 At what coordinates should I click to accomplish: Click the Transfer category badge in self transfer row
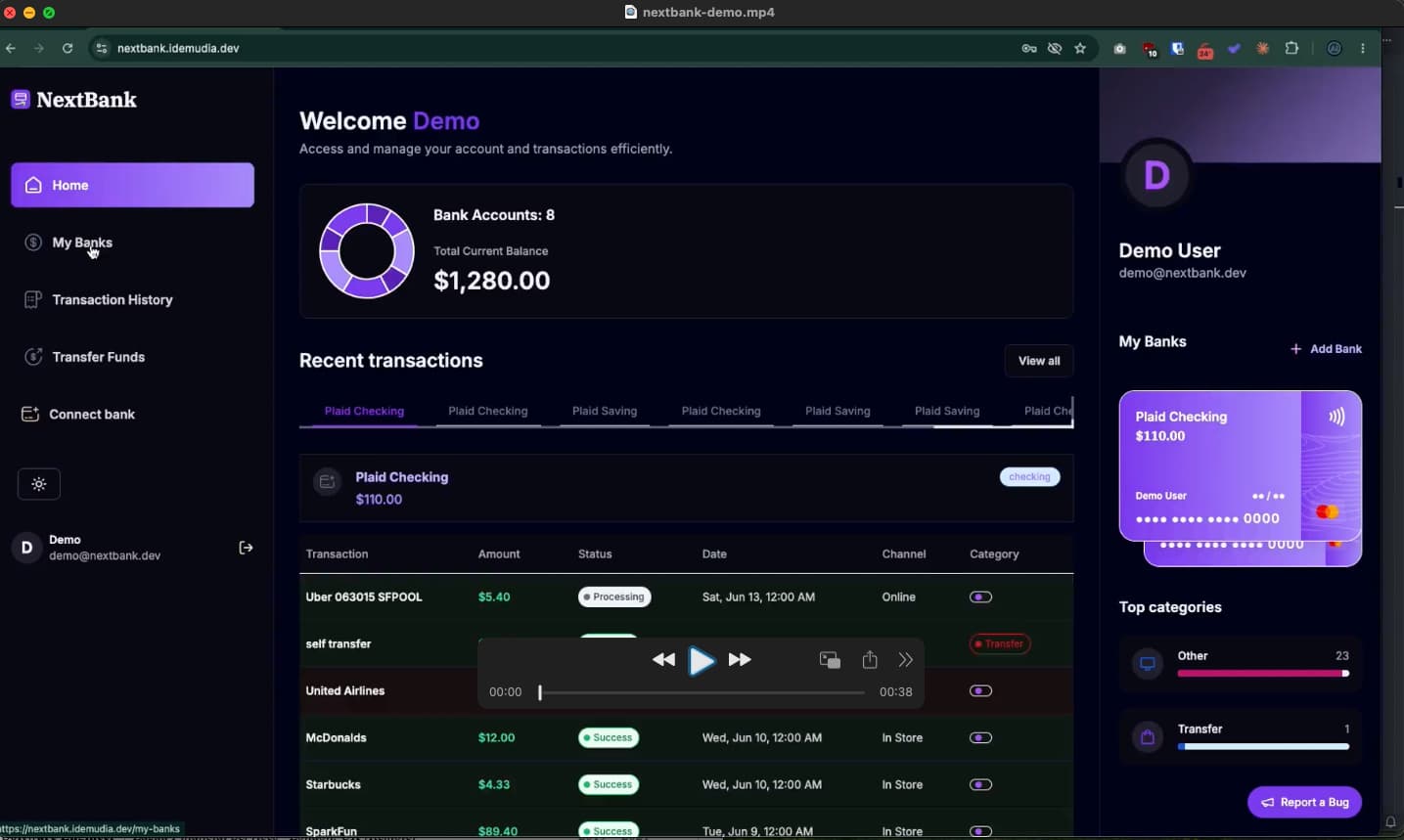point(999,643)
